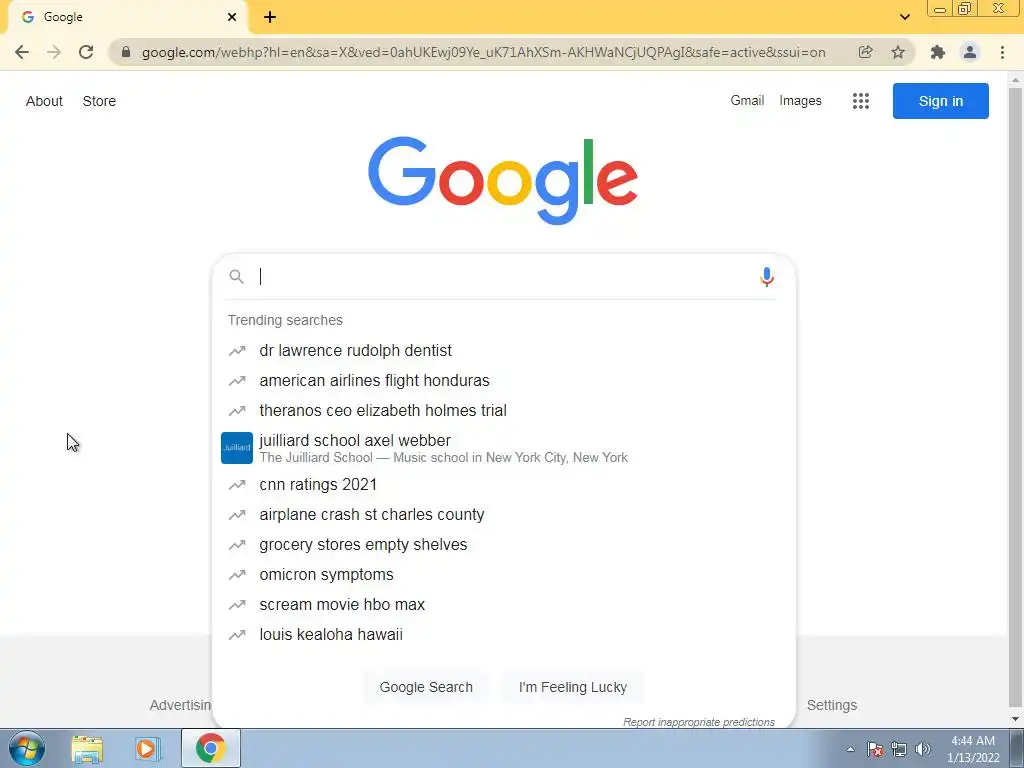Open the About link
The width and height of the screenshot is (1024, 768).
point(44,101)
